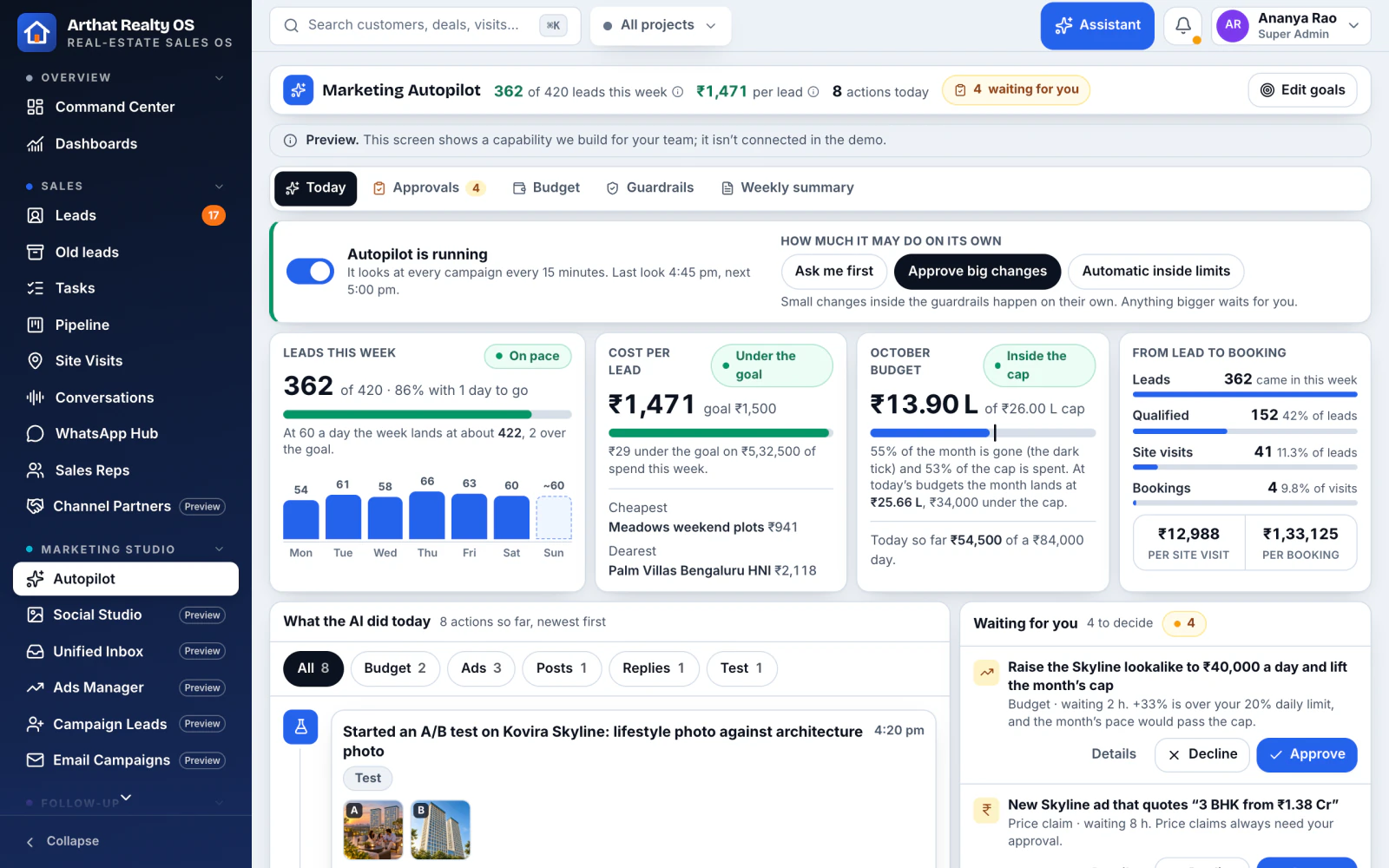This screenshot has height=868, width=1389.
Task: Open the Unified Inbox tray icon
Action: pyautogui.click(x=35, y=651)
